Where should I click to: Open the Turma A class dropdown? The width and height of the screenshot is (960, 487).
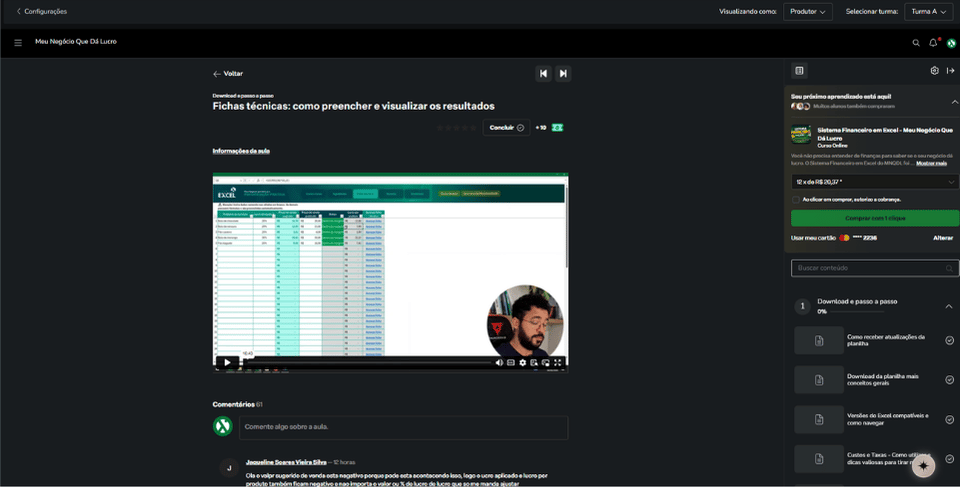pos(929,12)
